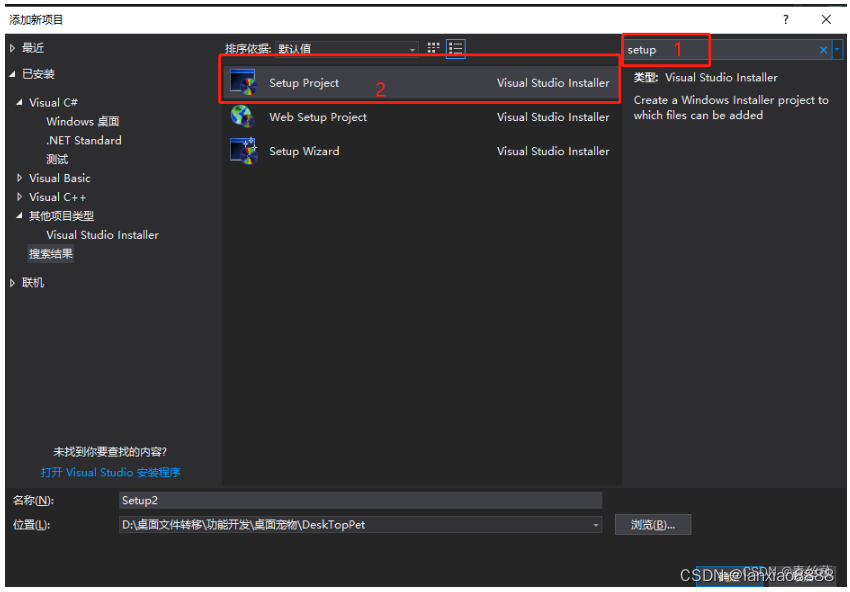Collapse the 已安装 tree node
The image size is (850, 592).
coord(12,74)
